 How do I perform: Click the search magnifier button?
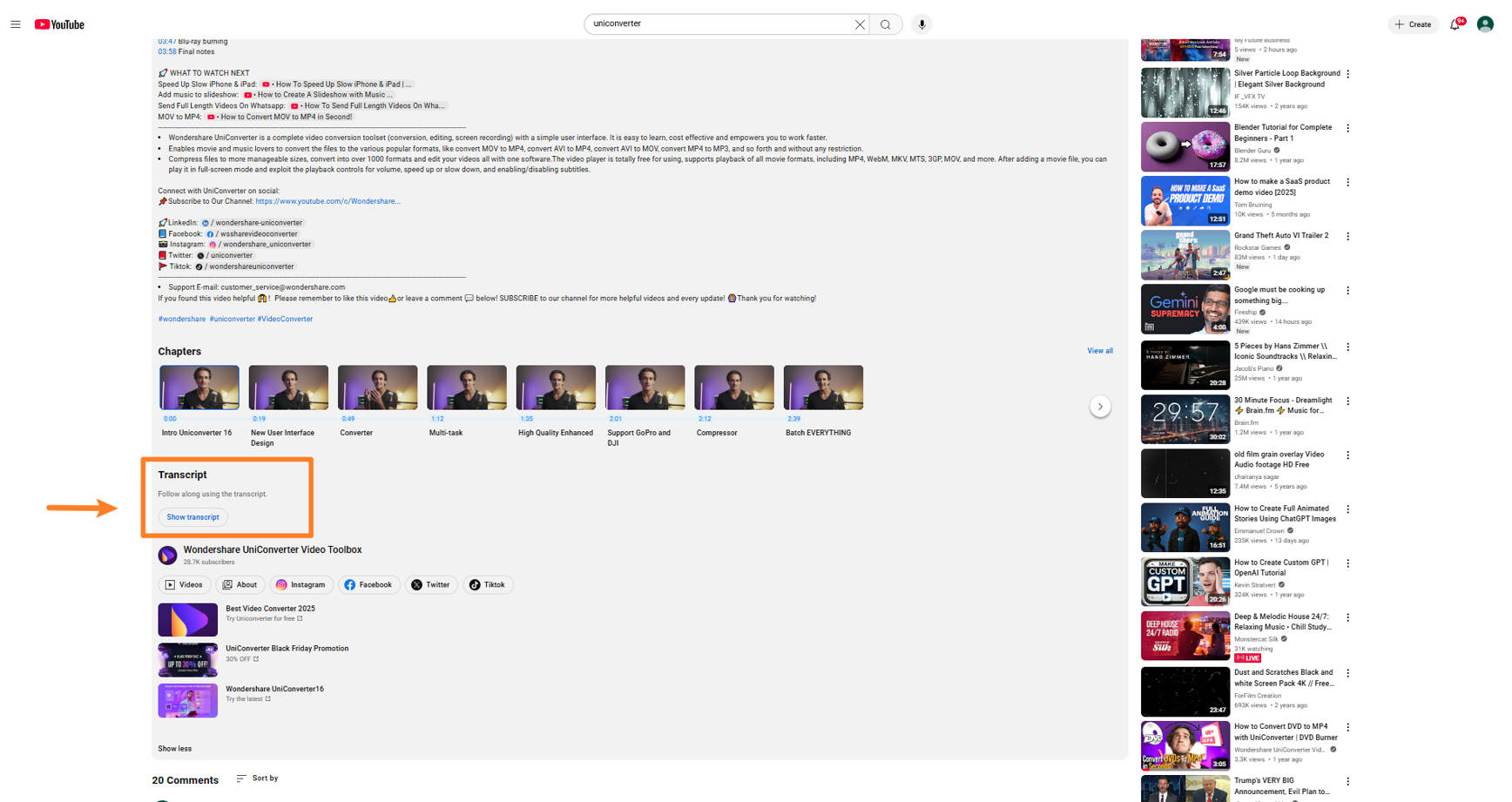pyautogui.click(x=886, y=24)
